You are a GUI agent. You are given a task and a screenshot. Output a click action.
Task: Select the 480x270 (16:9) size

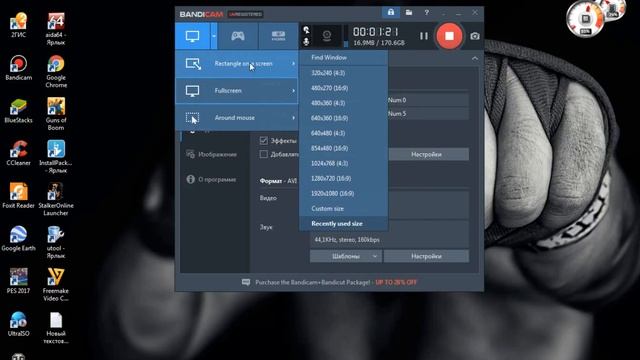[343, 88]
